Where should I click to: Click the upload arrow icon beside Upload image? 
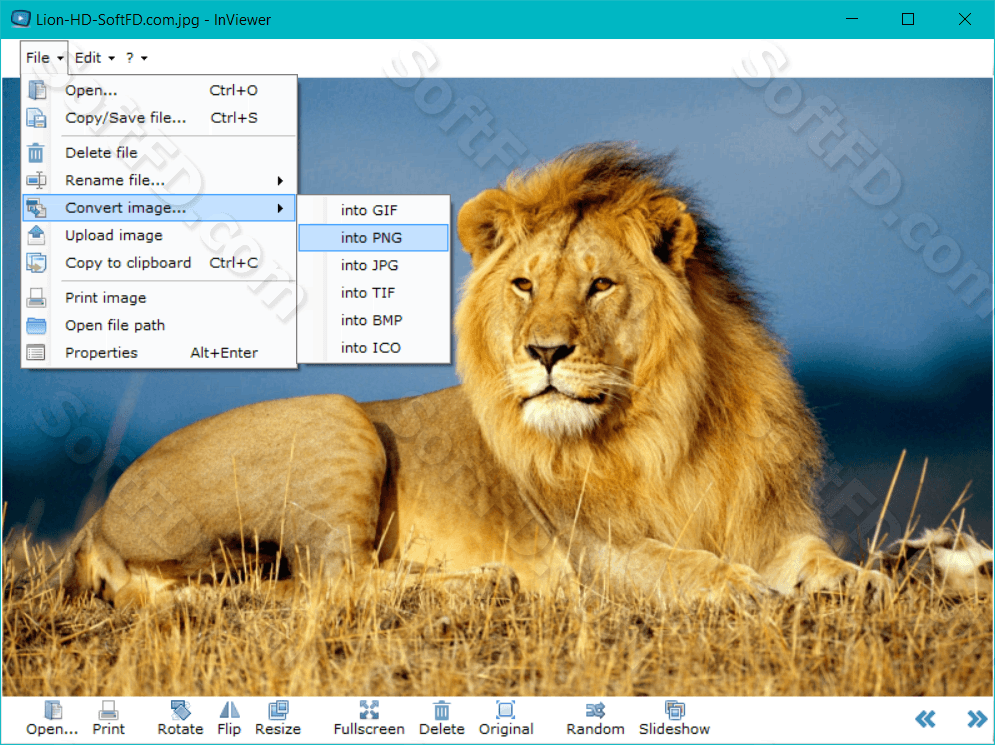point(36,235)
